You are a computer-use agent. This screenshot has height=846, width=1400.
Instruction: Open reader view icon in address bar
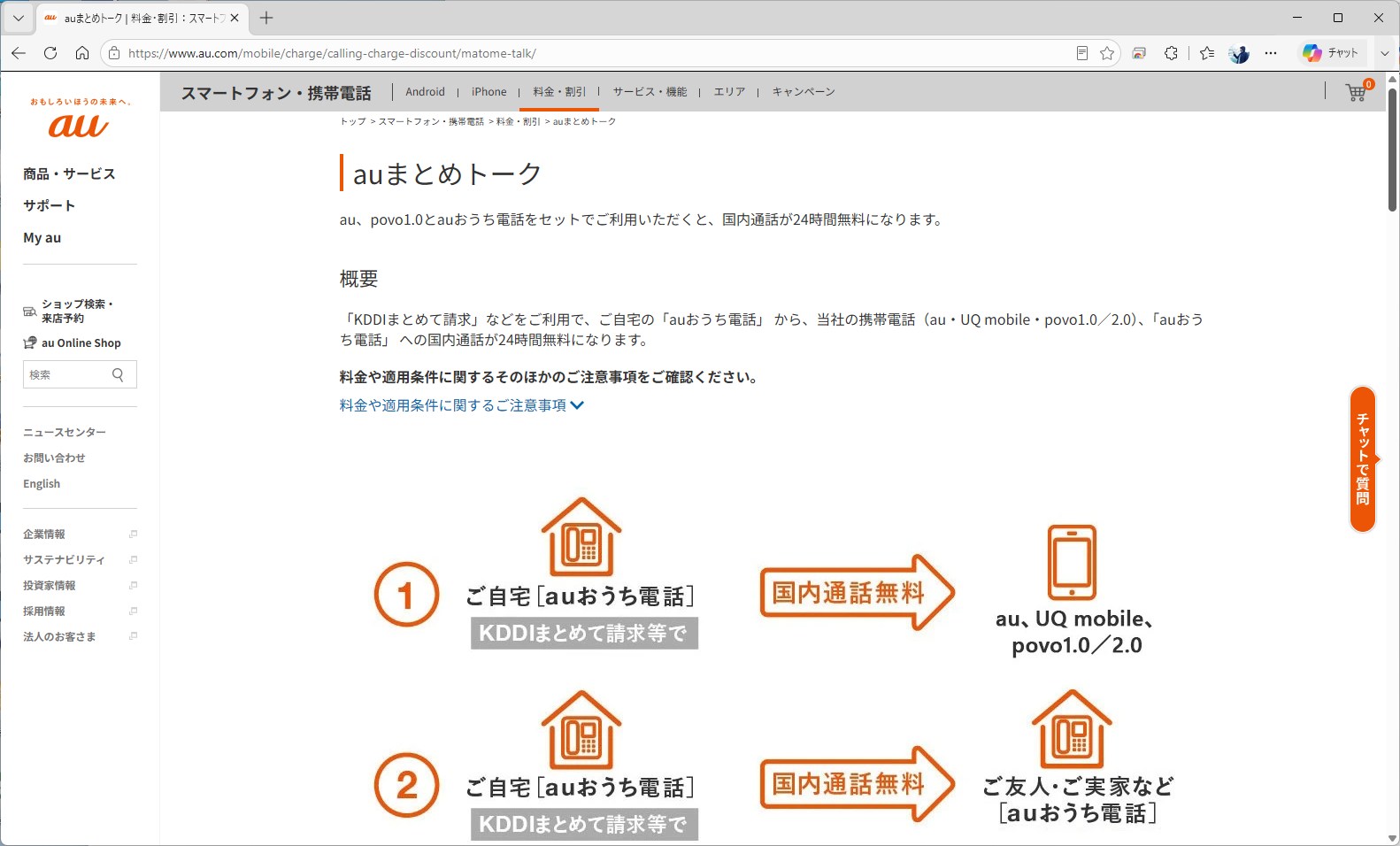[x=1082, y=53]
